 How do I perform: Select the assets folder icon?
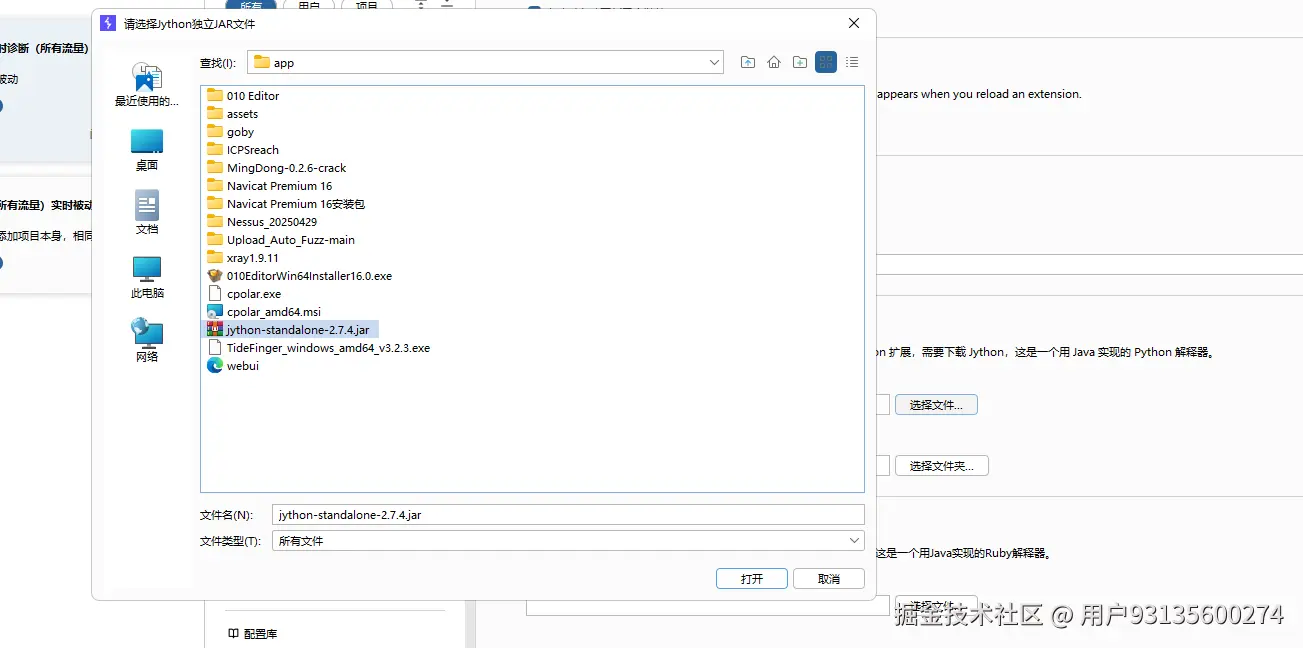215,114
